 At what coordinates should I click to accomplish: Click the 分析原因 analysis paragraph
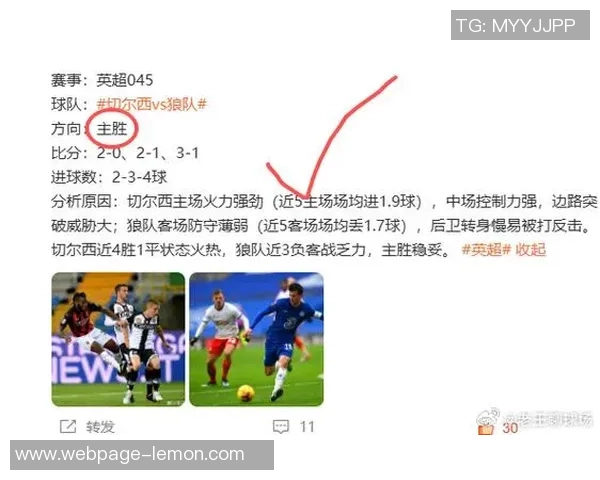click(x=324, y=225)
